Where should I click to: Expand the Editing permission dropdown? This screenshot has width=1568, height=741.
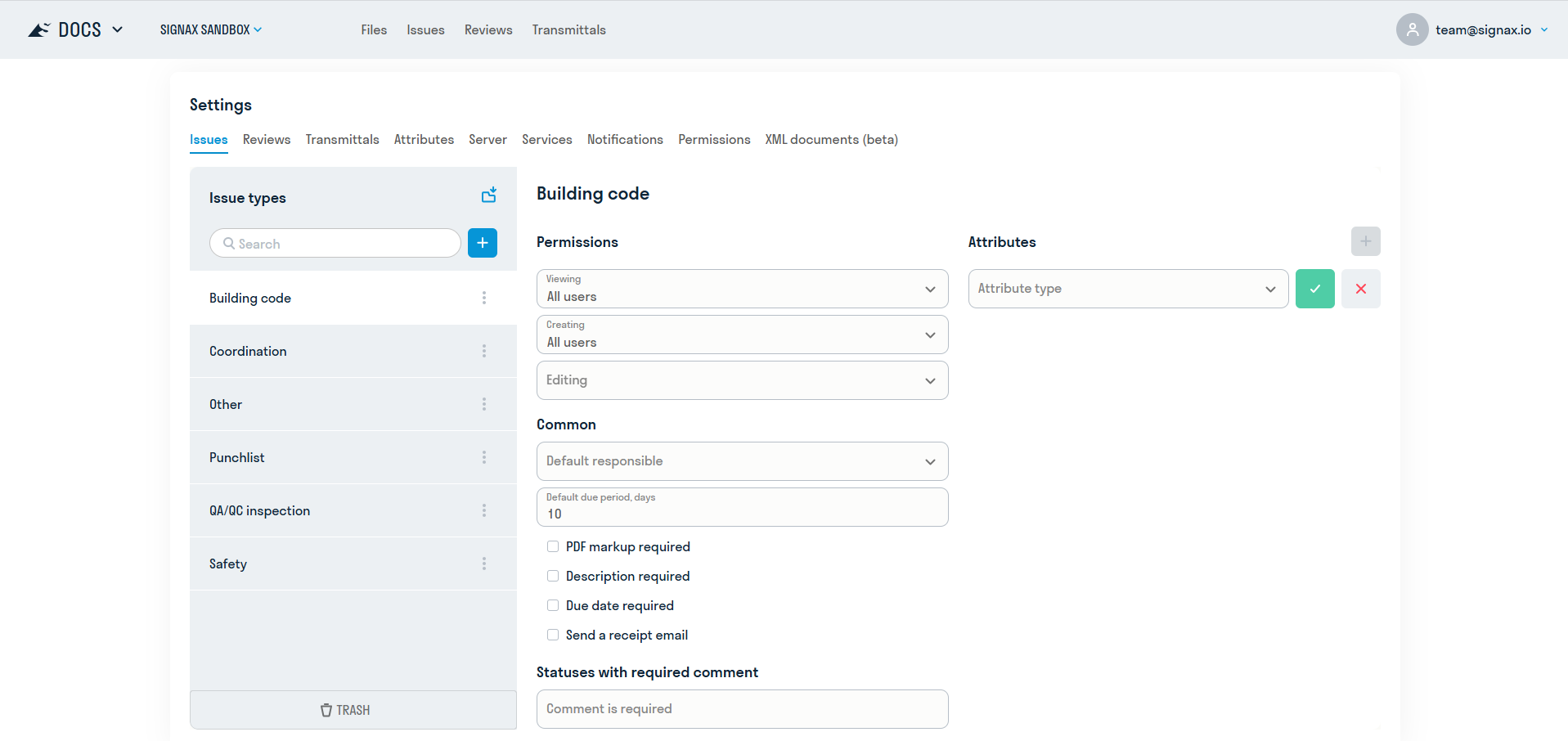tap(743, 380)
